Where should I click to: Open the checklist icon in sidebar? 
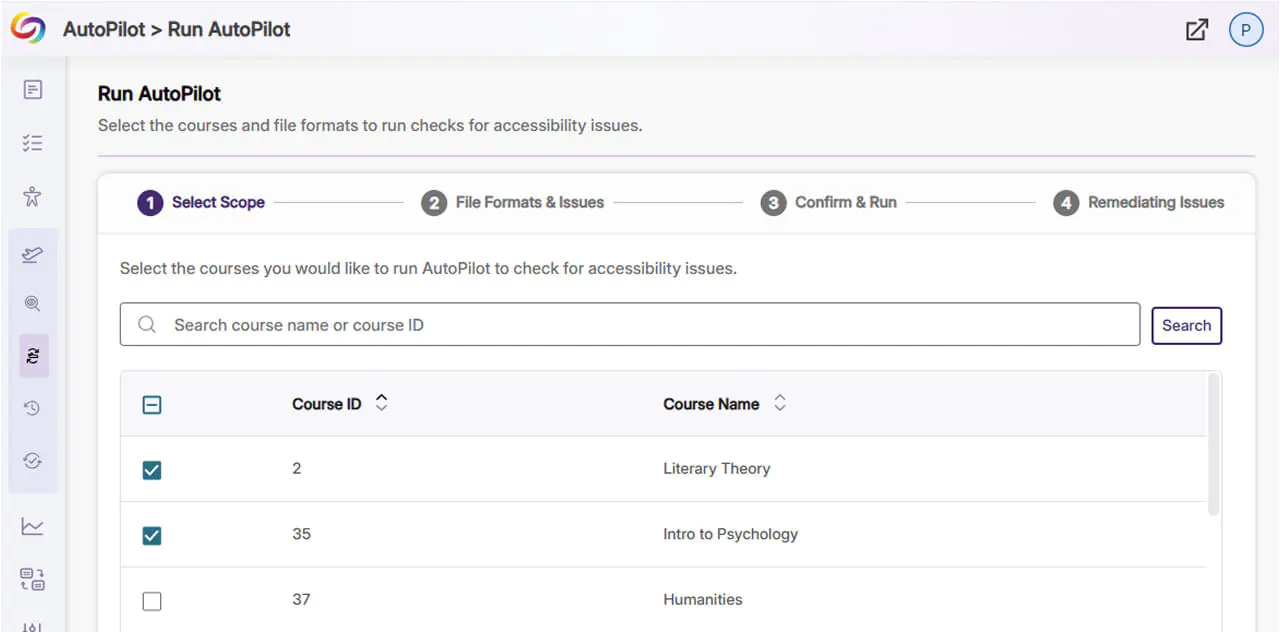pos(33,143)
